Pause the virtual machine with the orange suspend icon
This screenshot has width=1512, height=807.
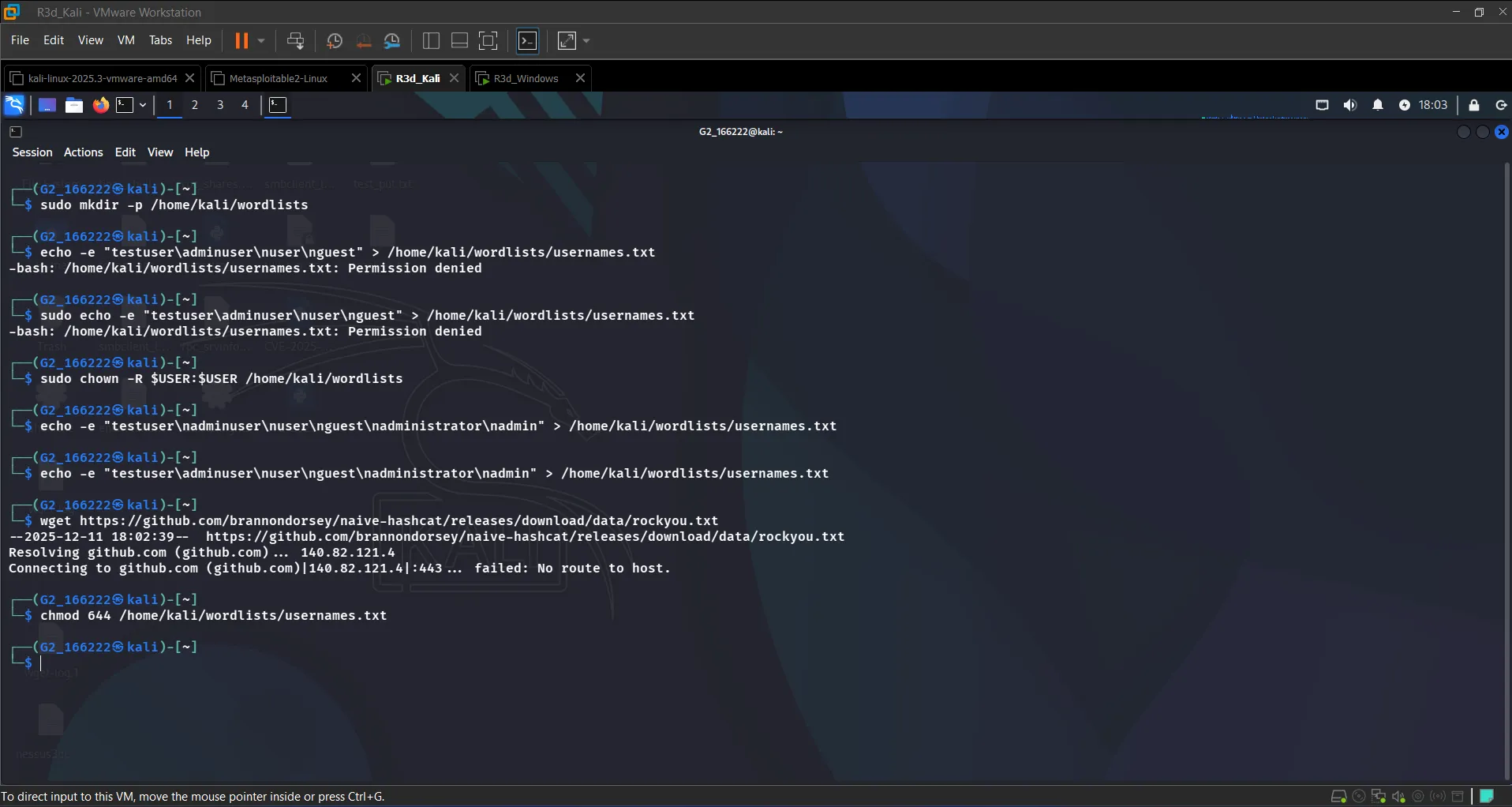tap(241, 40)
